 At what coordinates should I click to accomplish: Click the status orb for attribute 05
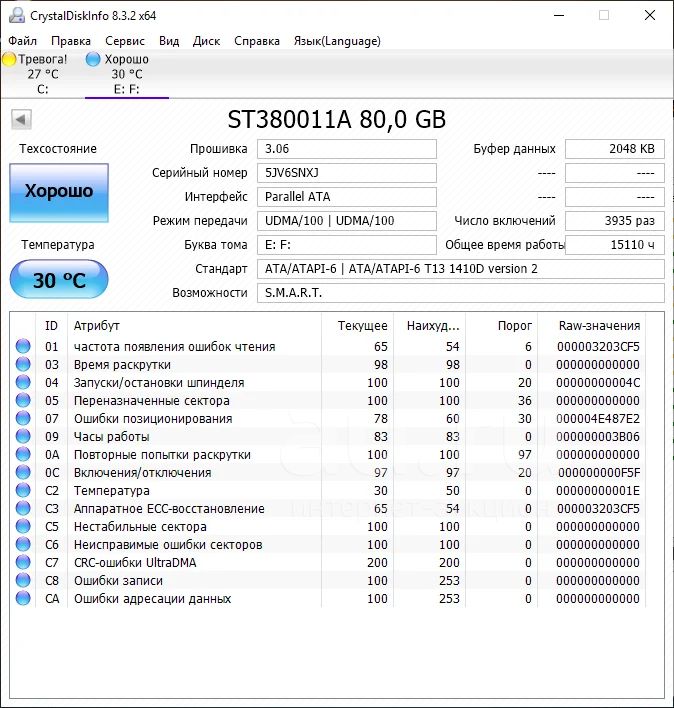coord(23,401)
